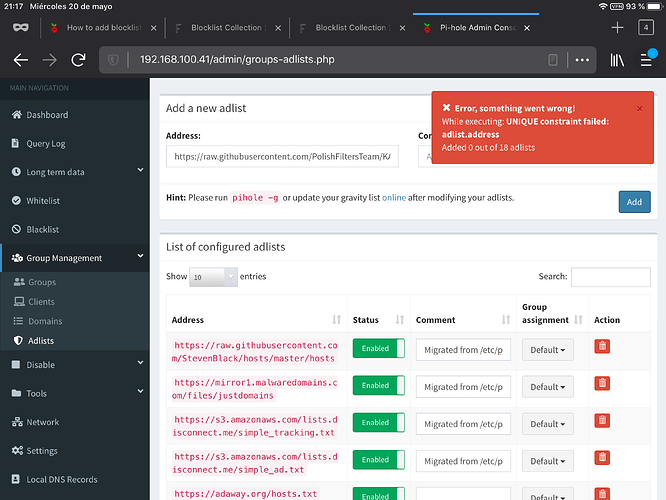Screen dimensions: 666x500
Task: Go forward with the forward arrow
Action: (x=50, y=60)
